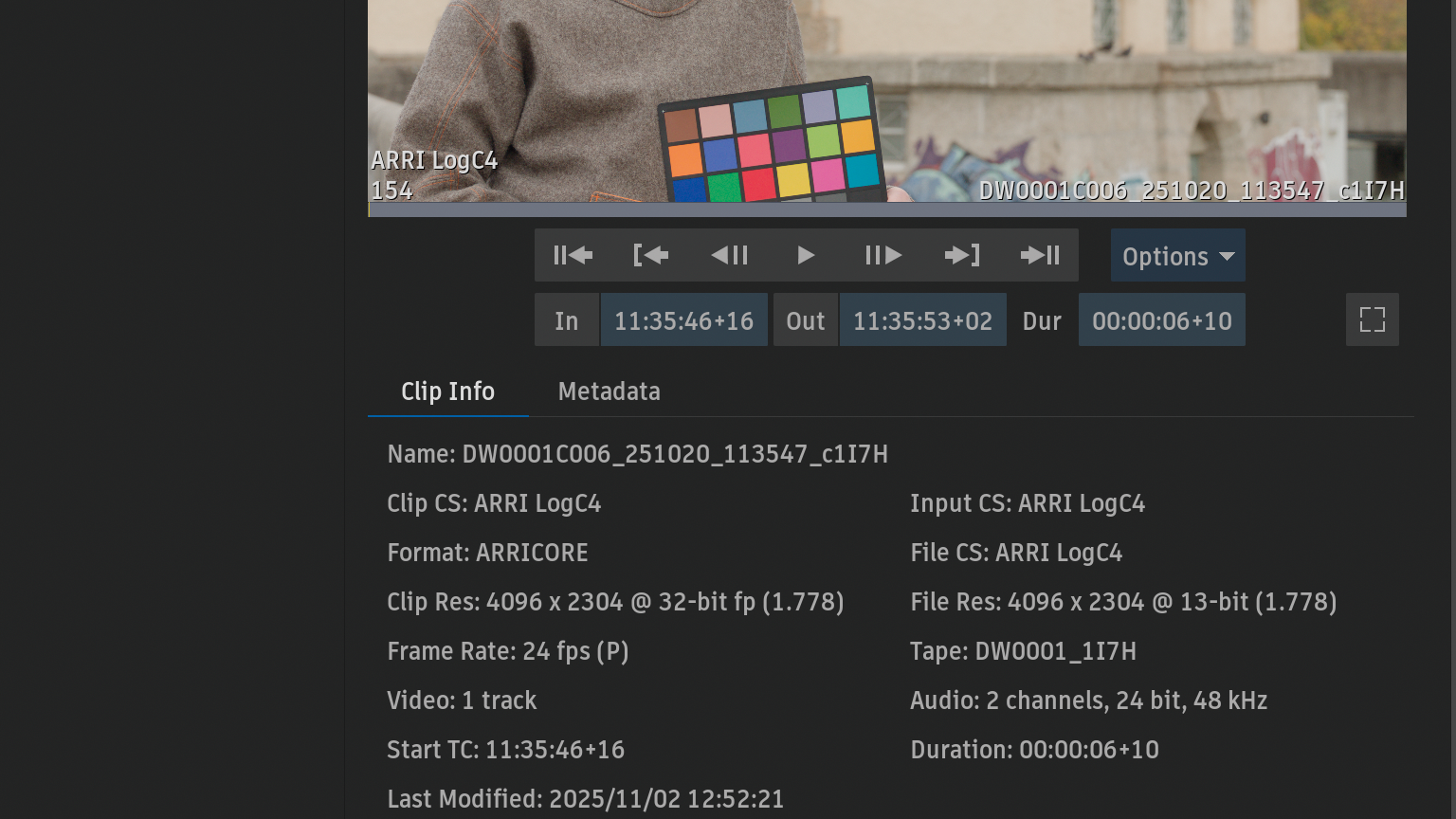This screenshot has width=1456, height=819.
Task: Open the Options dropdown menu
Action: tap(1177, 256)
